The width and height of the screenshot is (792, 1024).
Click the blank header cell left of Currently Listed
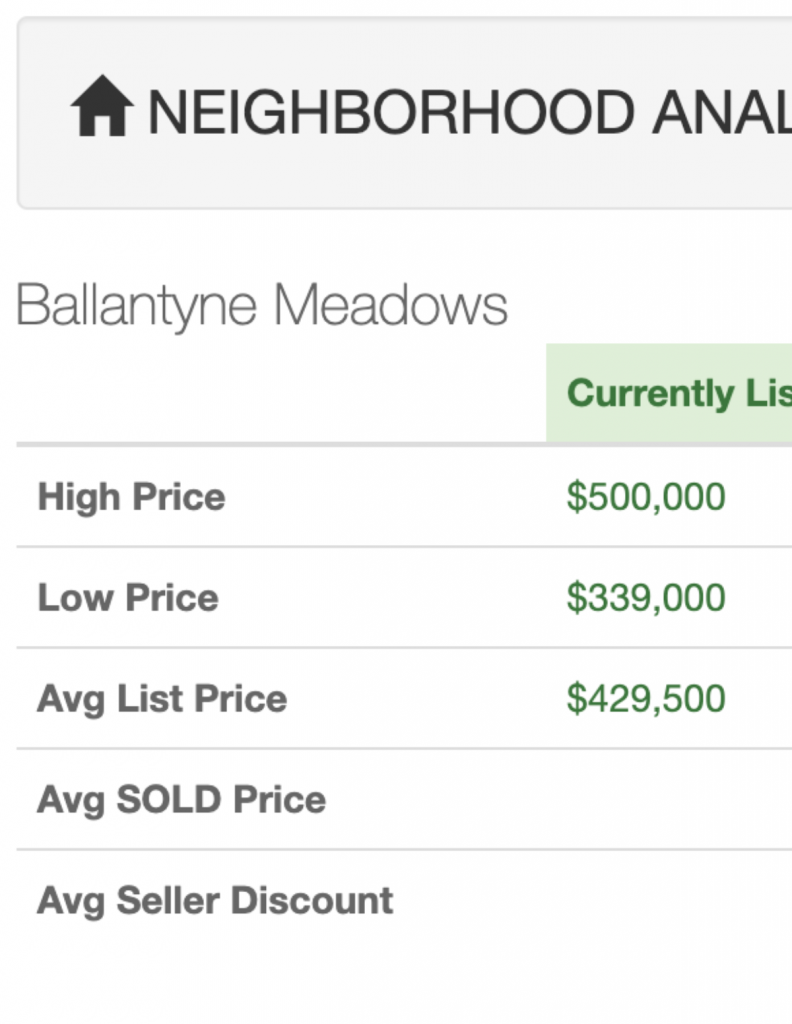[281, 392]
